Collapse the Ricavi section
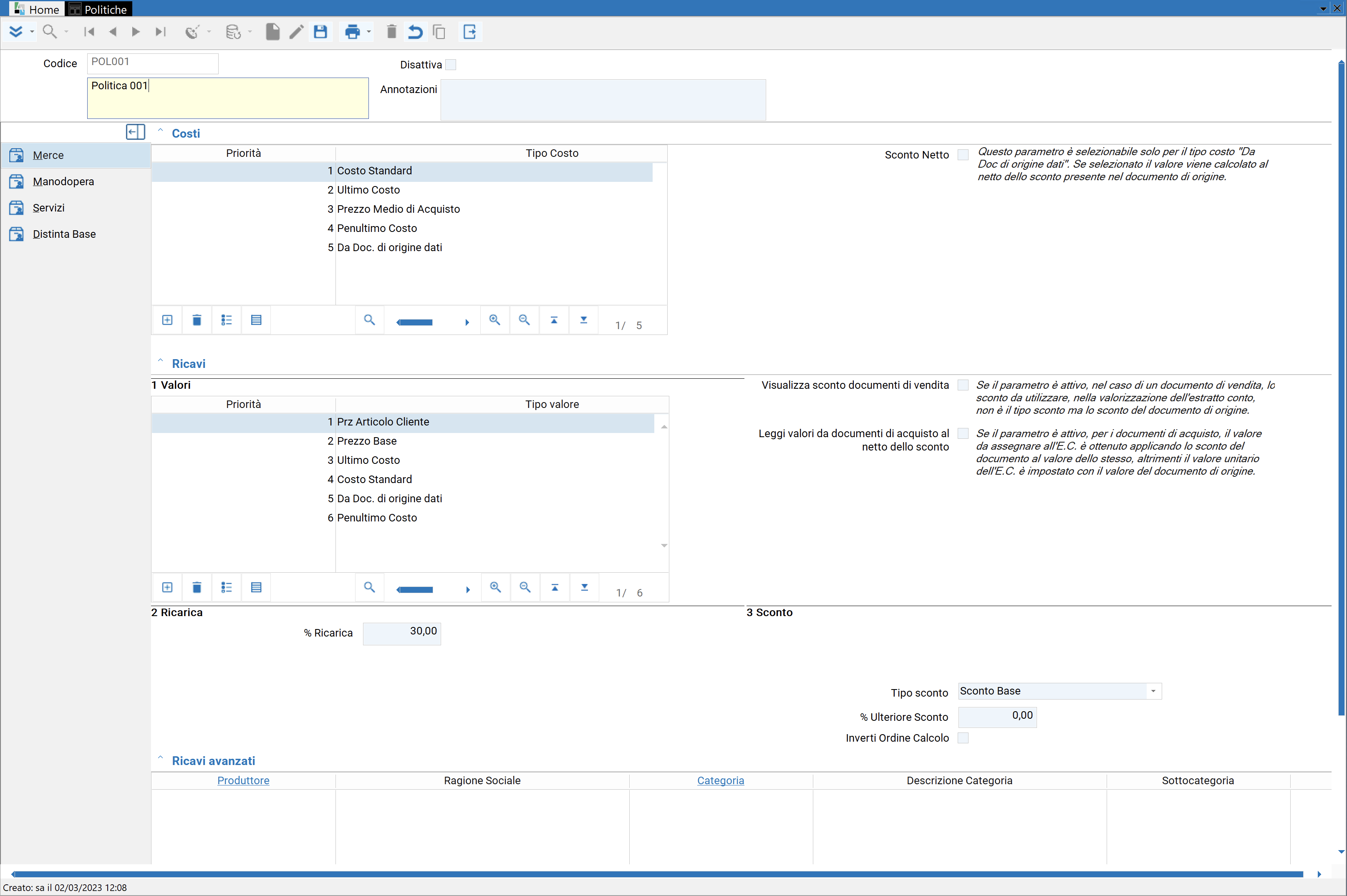 [161, 361]
